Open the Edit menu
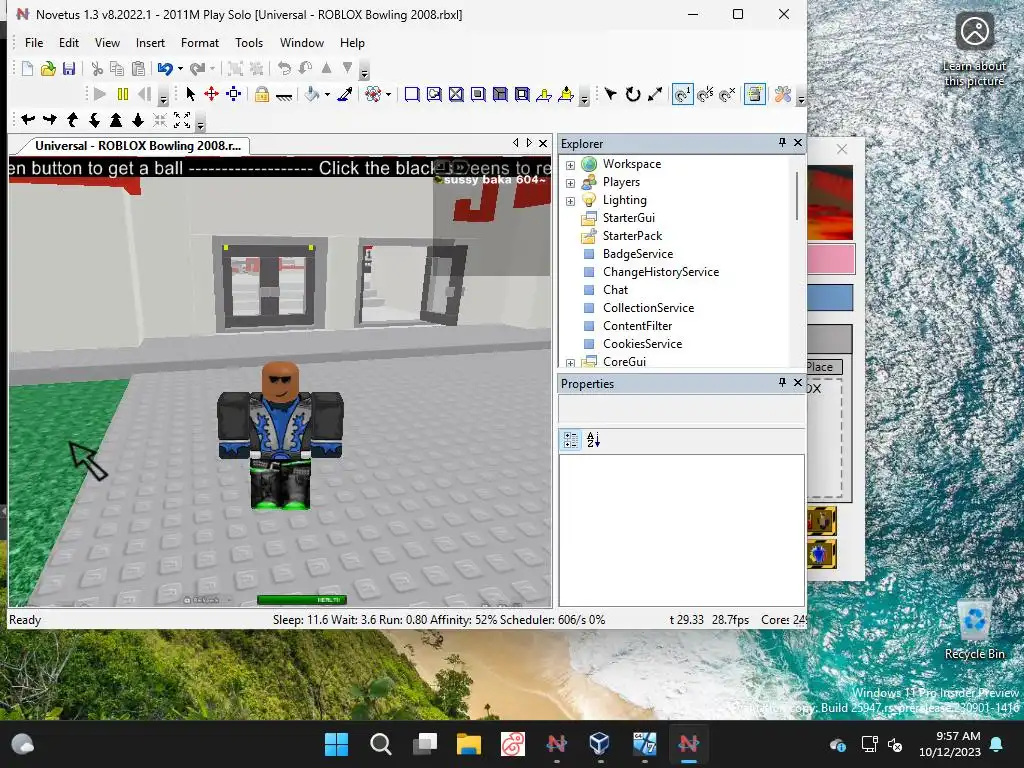This screenshot has height=768, width=1024. coord(69,42)
